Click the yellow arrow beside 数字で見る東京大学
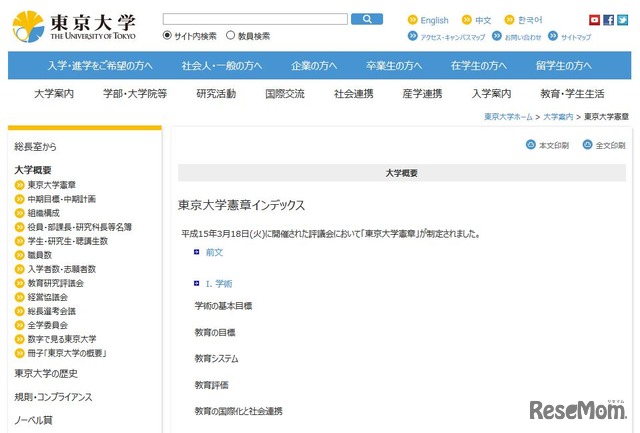 (x=20, y=339)
